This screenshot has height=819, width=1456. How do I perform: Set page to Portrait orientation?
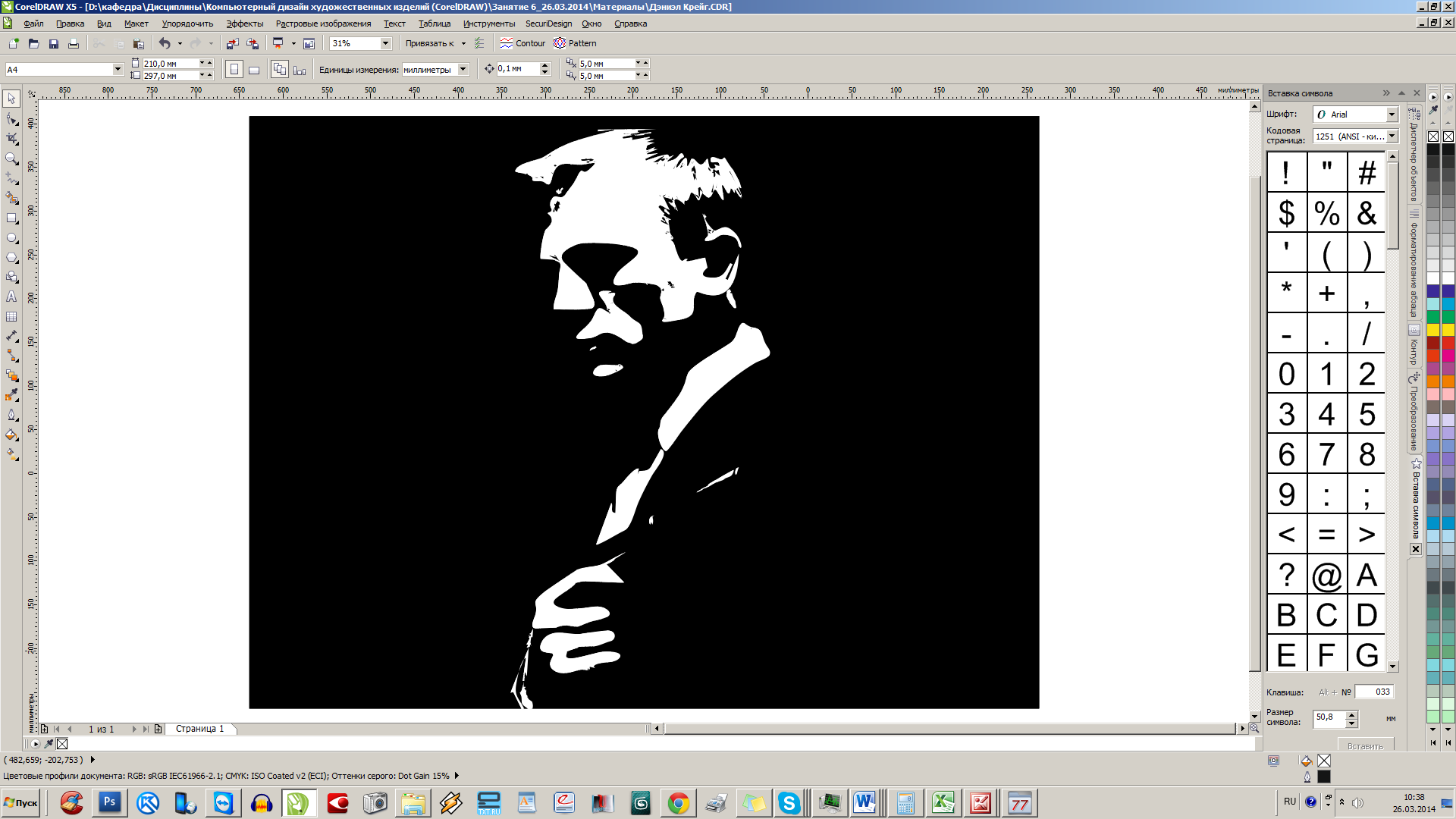pyautogui.click(x=234, y=70)
